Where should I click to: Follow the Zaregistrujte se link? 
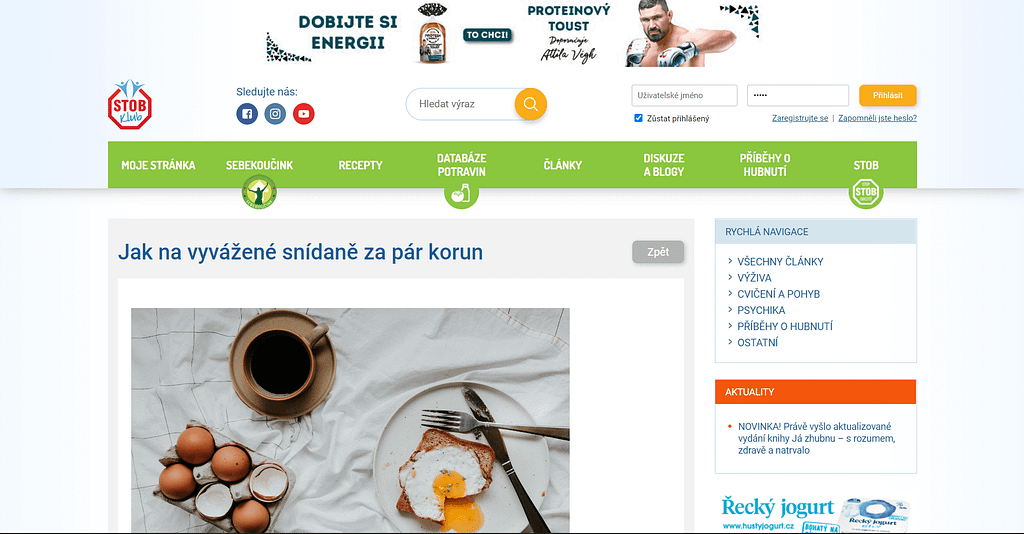(x=799, y=118)
